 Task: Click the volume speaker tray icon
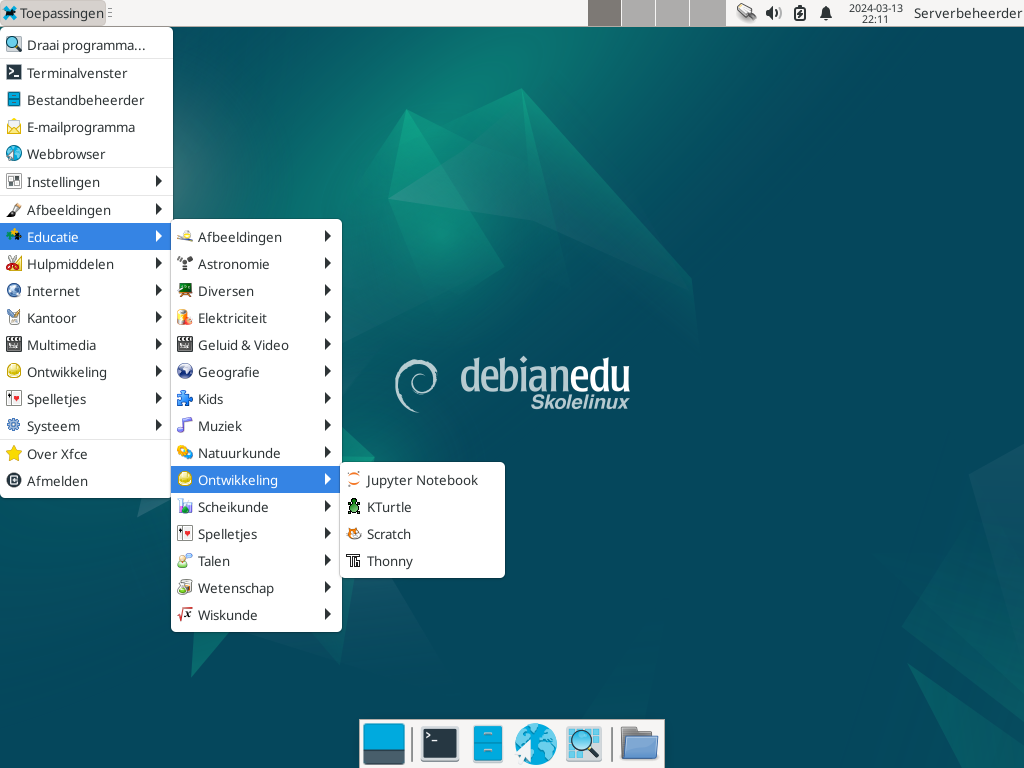coord(773,13)
